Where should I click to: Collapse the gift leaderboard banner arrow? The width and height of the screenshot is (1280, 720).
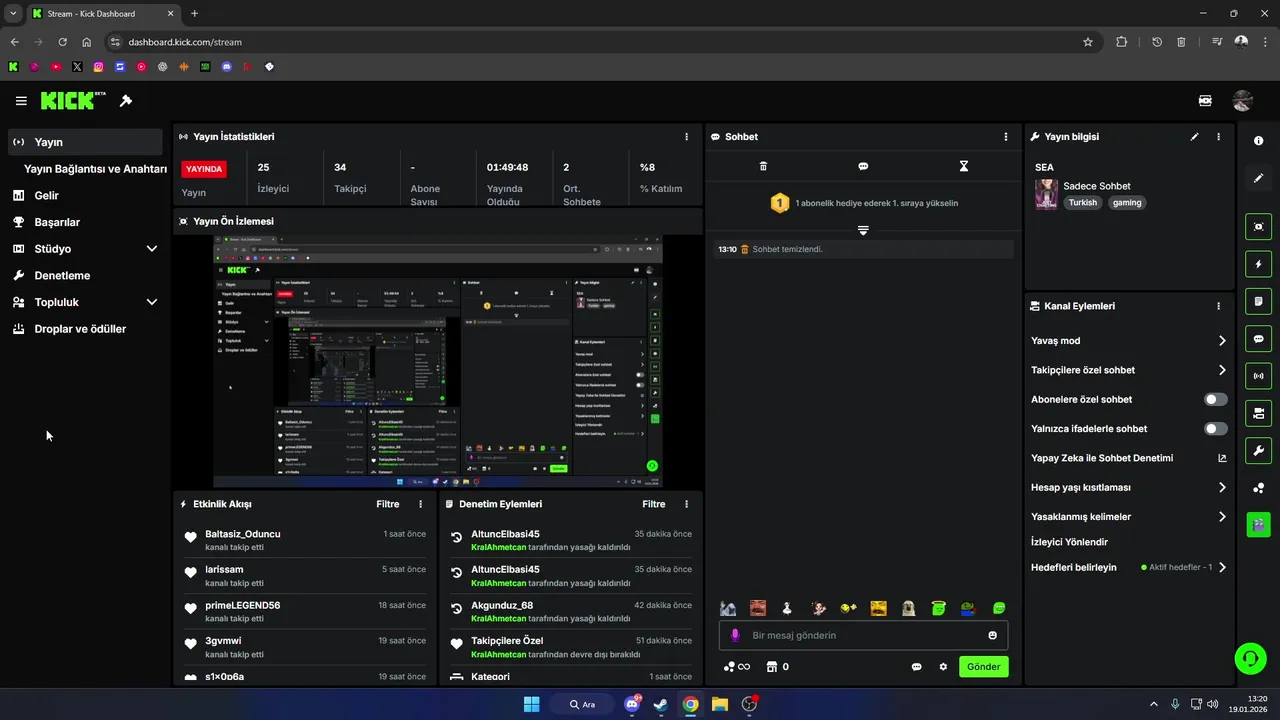click(863, 230)
